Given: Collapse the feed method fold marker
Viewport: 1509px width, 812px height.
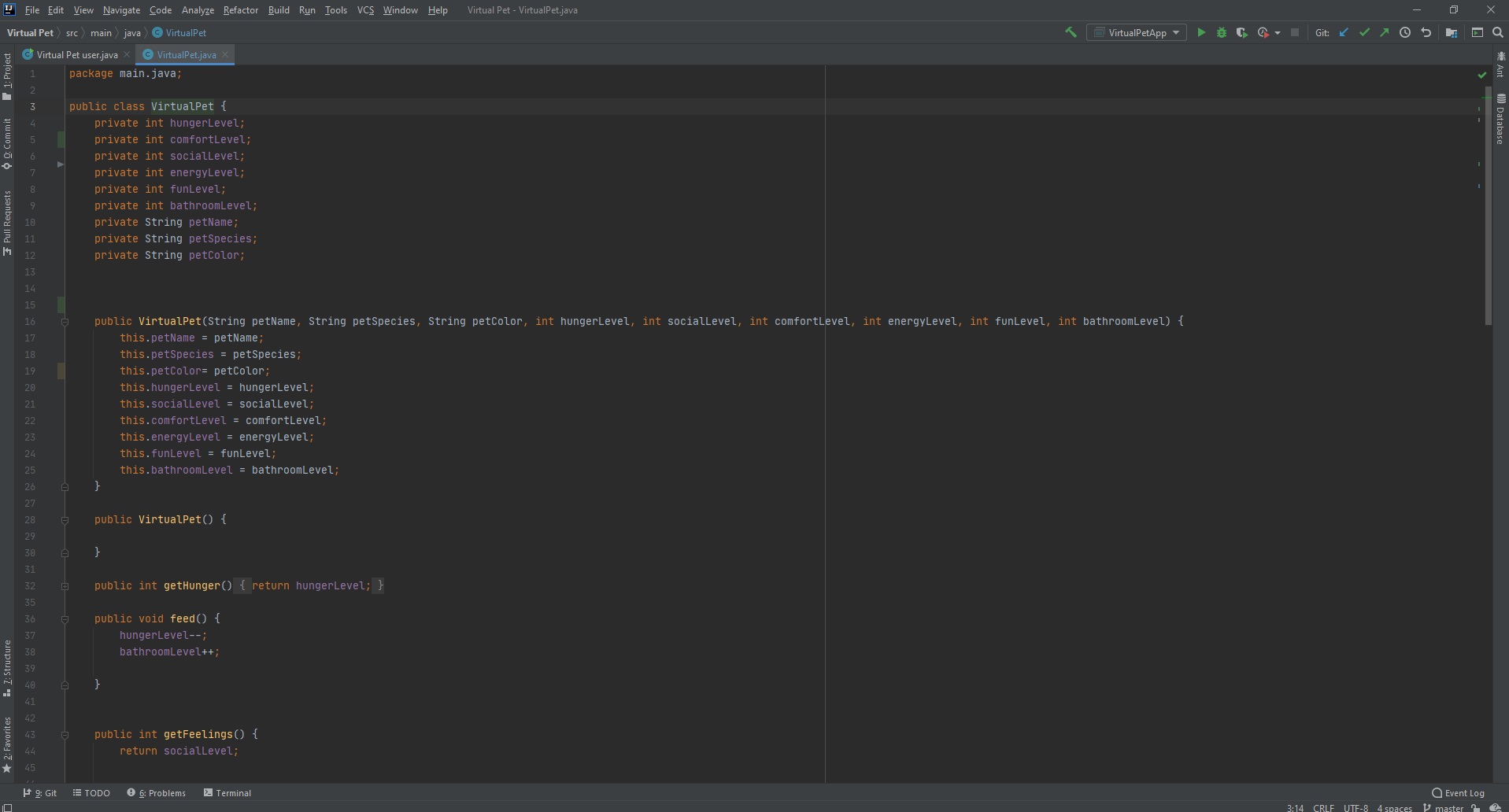Looking at the screenshot, I should (x=65, y=619).
